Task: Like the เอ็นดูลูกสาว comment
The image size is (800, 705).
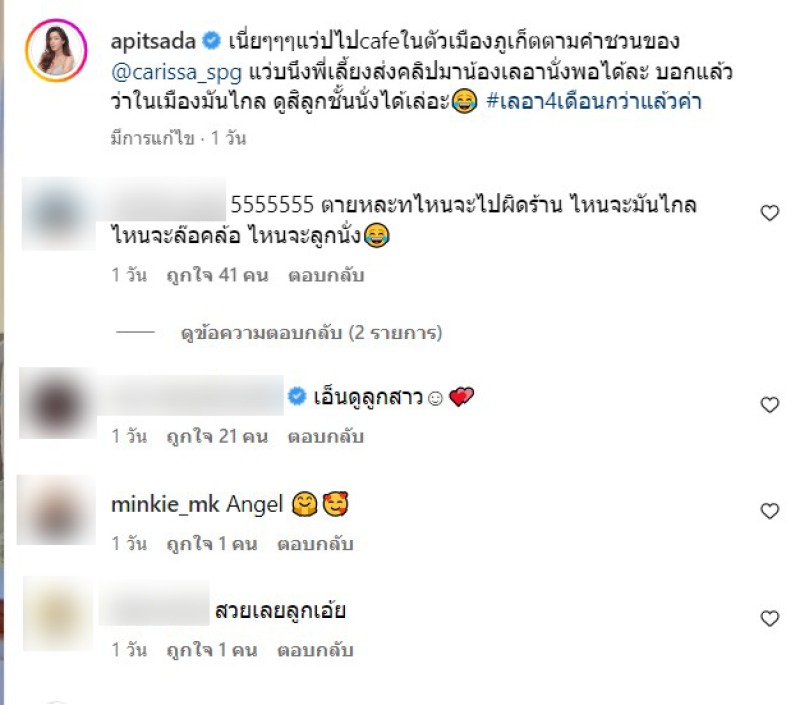Action: tap(769, 405)
